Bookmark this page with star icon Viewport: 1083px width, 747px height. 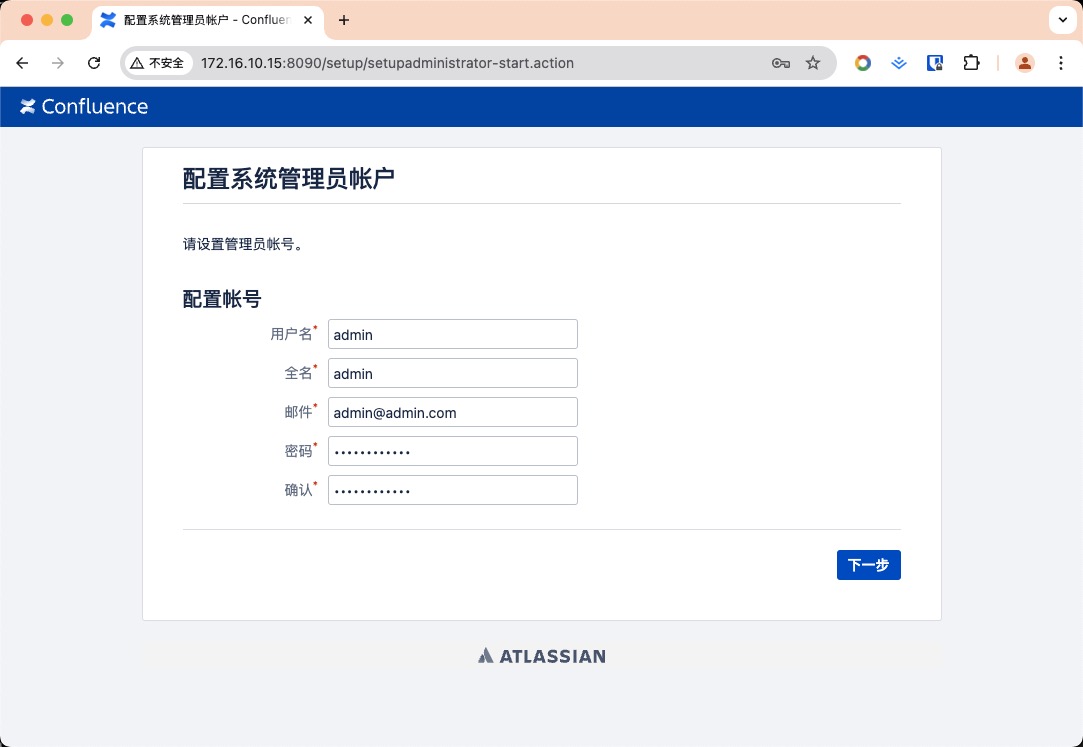pyautogui.click(x=813, y=63)
